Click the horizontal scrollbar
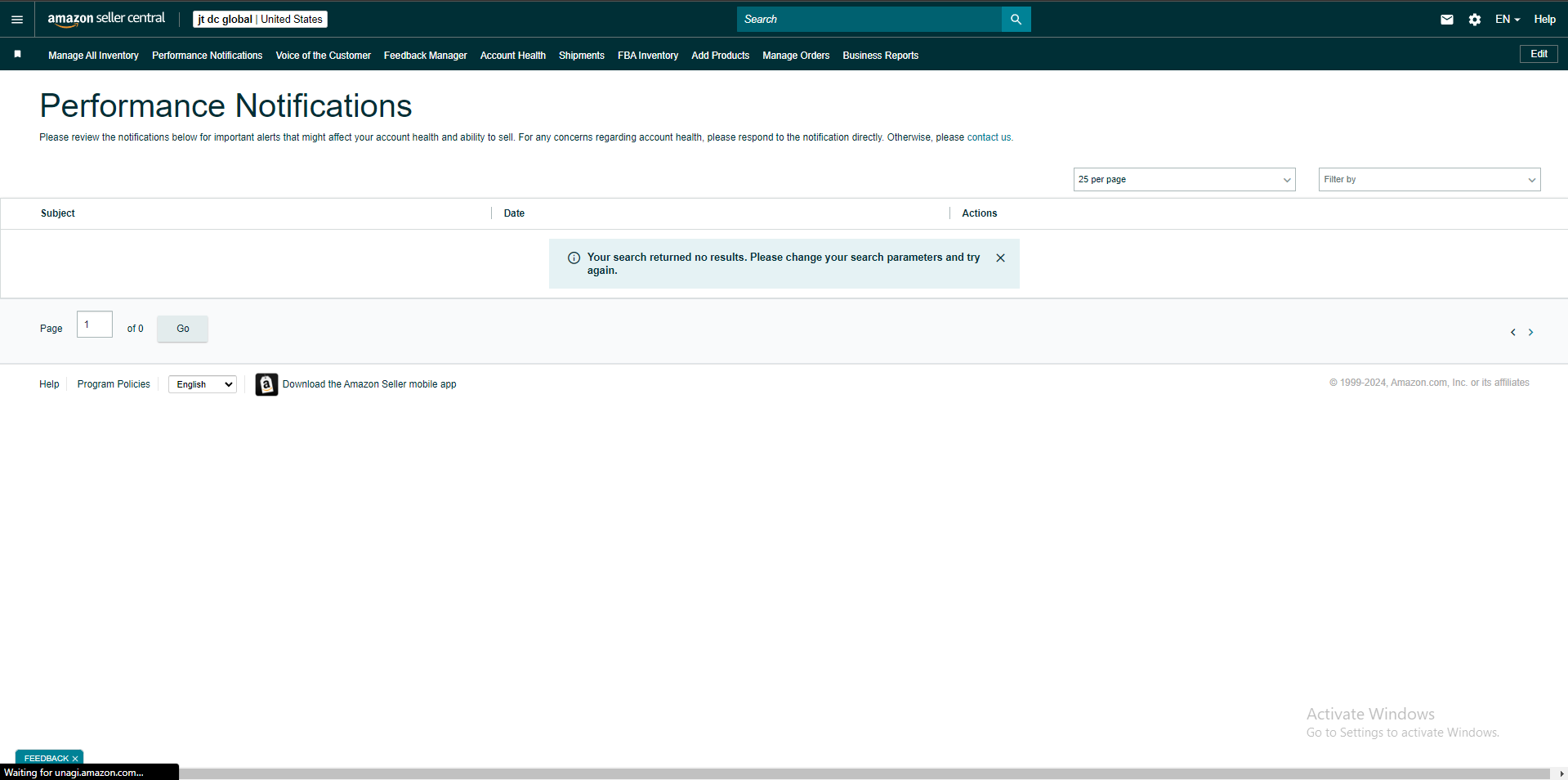 click(x=864, y=773)
